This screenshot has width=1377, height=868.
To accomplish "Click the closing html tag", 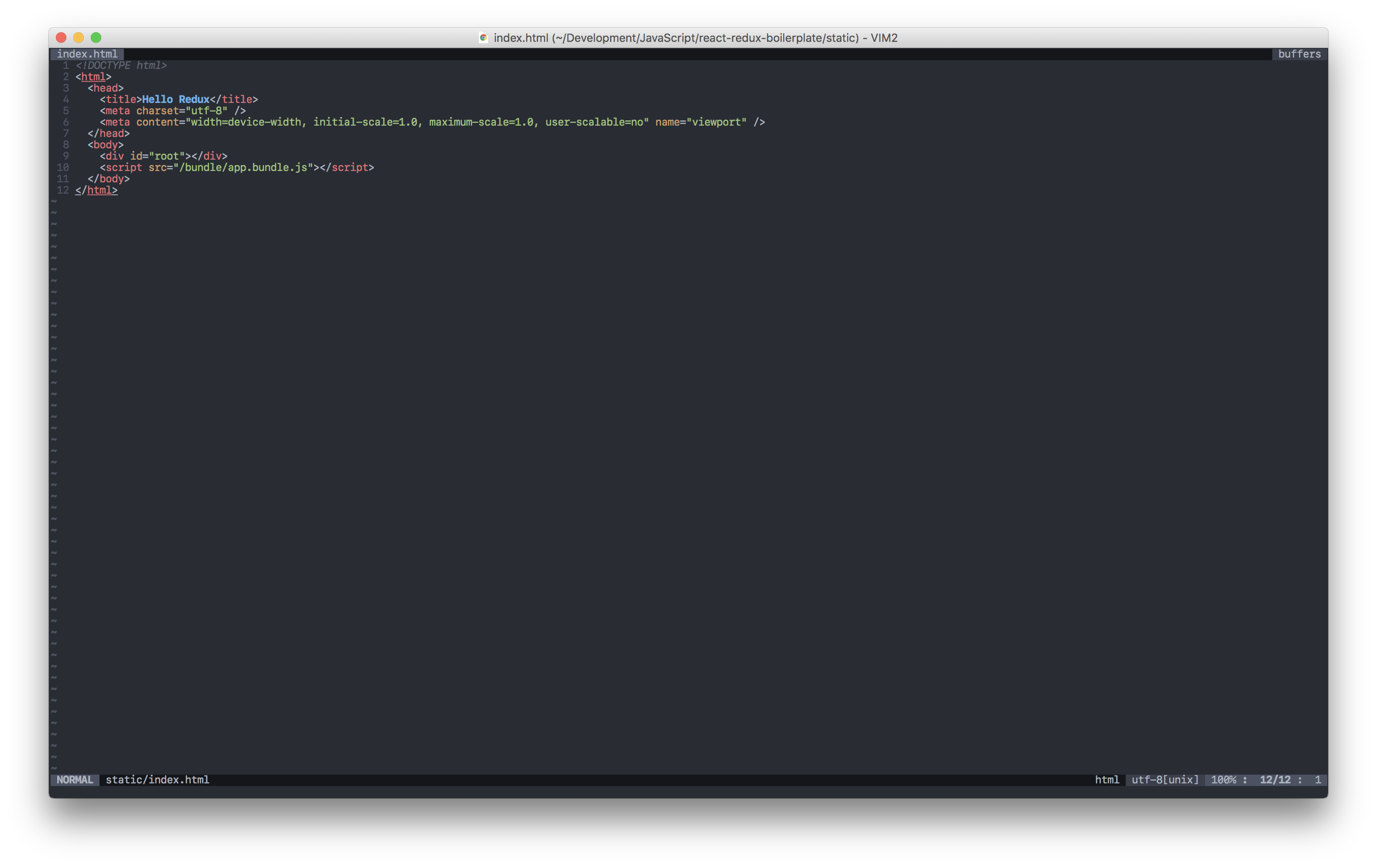I will click(97, 191).
